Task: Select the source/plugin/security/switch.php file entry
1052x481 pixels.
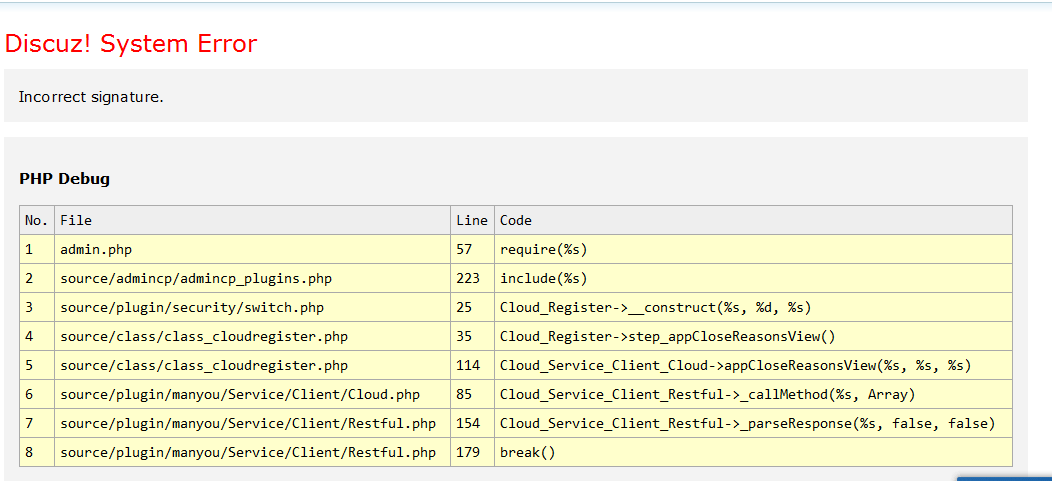Action: coord(192,307)
